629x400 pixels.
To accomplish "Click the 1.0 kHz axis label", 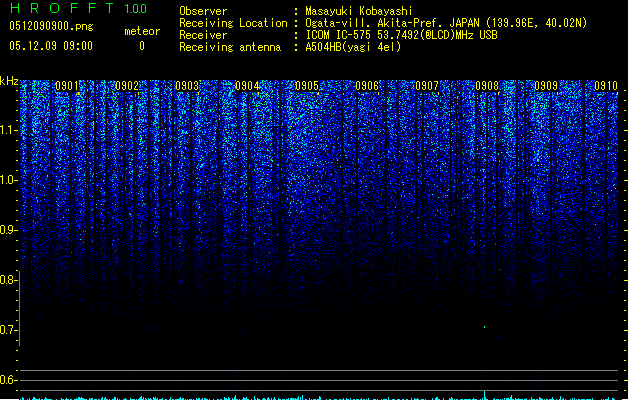I will coord(8,180).
